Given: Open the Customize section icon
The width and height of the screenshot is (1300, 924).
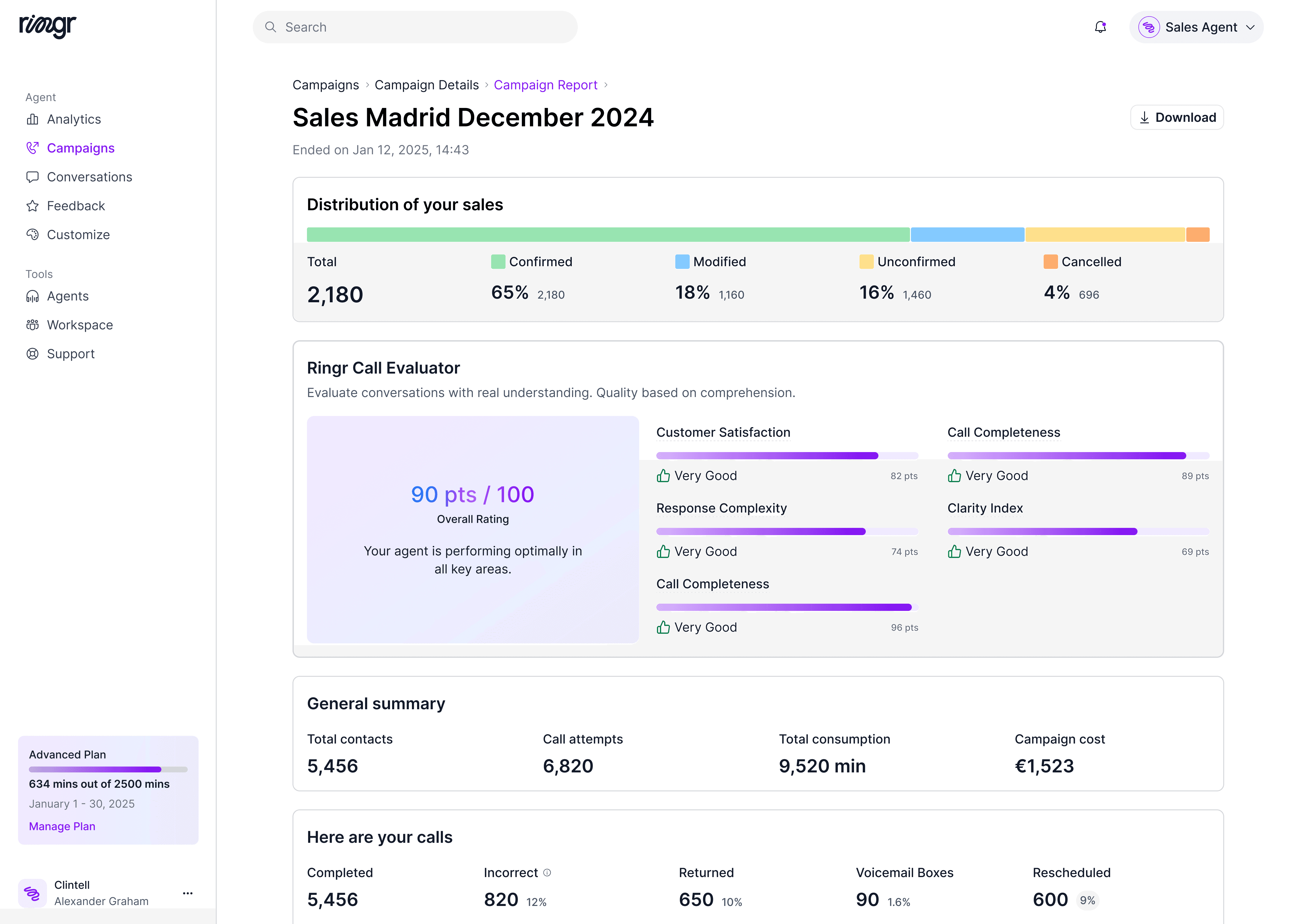Looking at the screenshot, I should [33, 234].
